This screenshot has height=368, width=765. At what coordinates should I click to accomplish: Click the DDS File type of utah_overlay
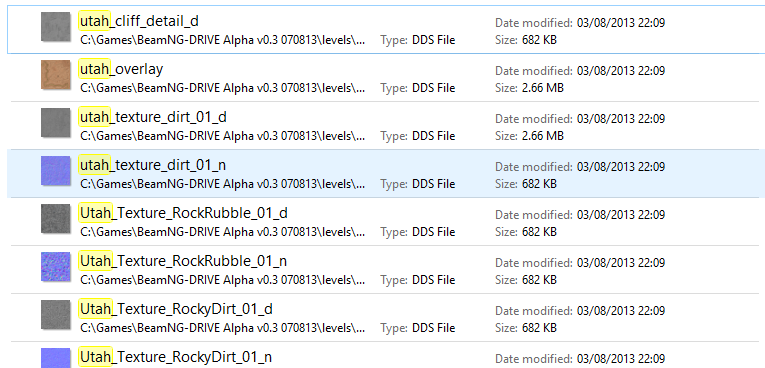[434, 88]
